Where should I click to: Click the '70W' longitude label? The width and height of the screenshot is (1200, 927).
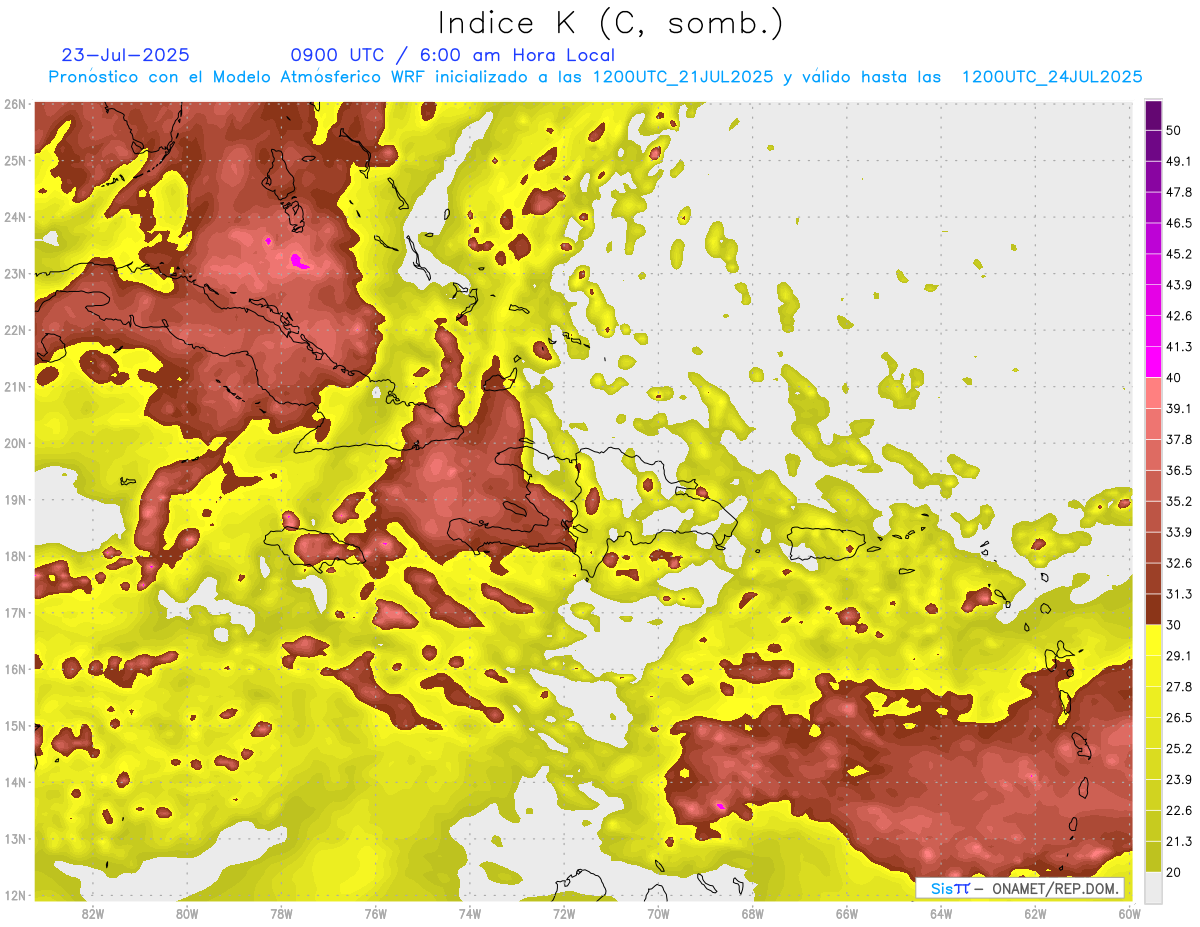pos(658,913)
